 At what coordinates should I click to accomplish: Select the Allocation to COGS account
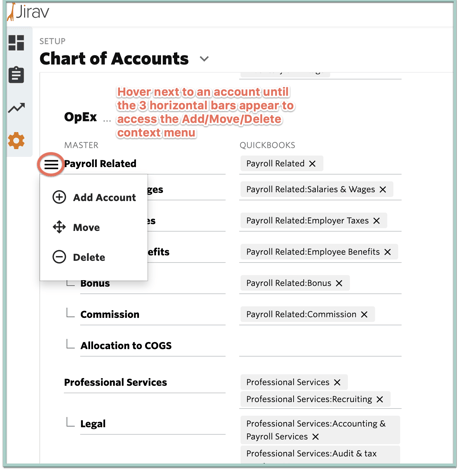tap(126, 346)
